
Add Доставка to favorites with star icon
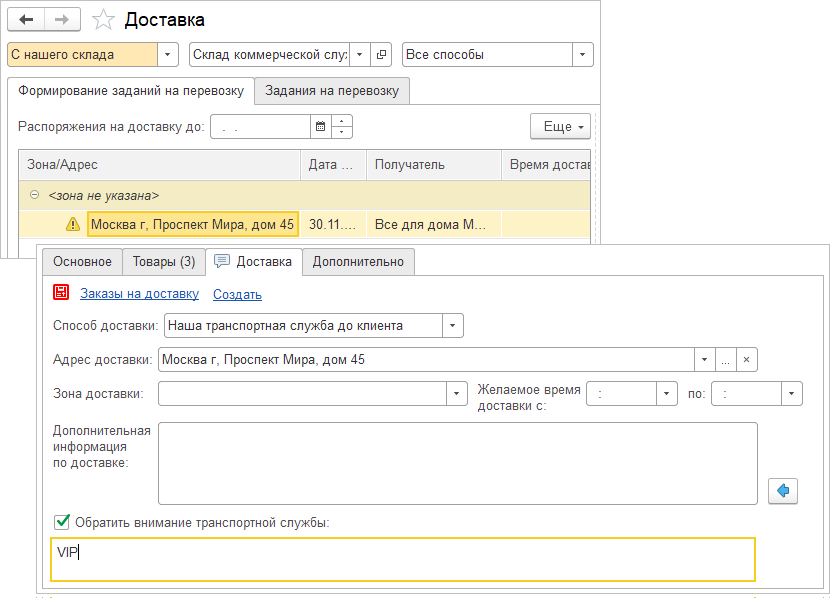point(102,20)
